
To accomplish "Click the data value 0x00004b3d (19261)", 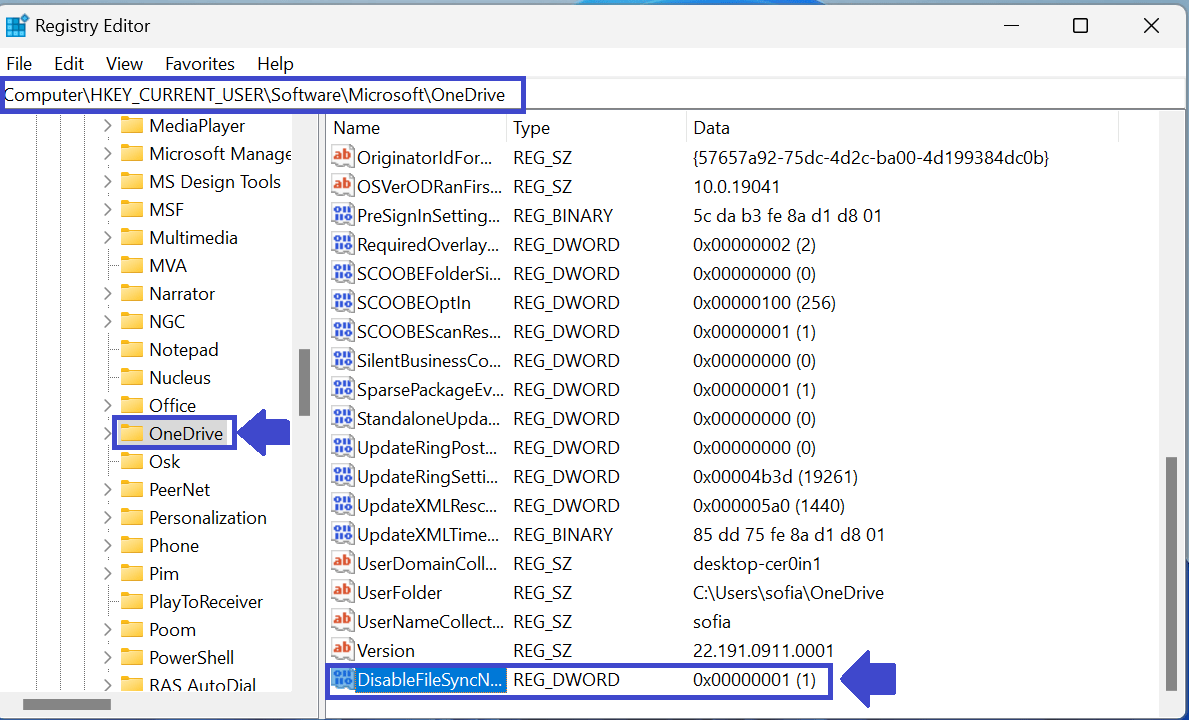I will pos(775,477).
